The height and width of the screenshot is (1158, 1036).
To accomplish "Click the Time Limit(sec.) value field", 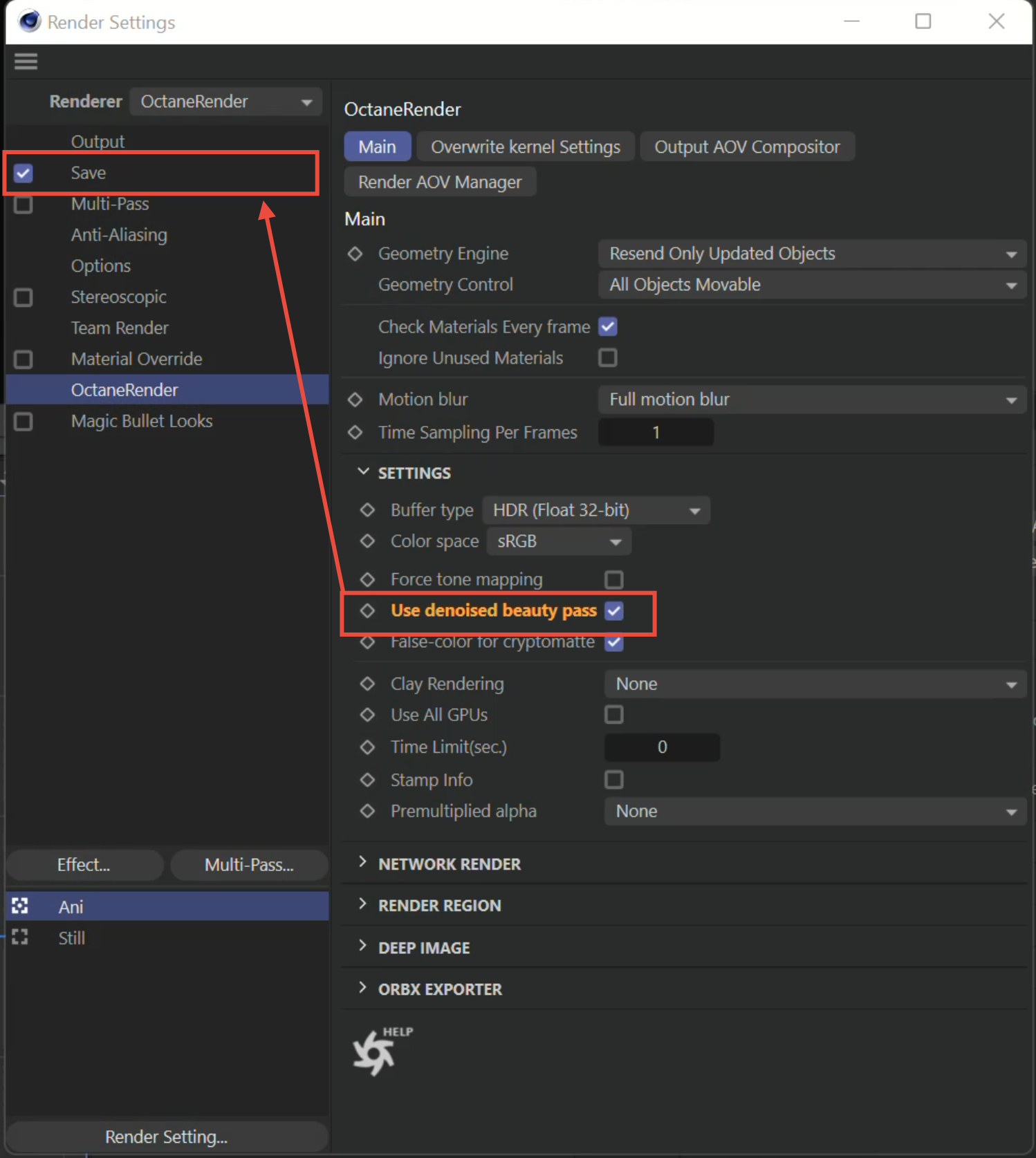I will pos(662,747).
